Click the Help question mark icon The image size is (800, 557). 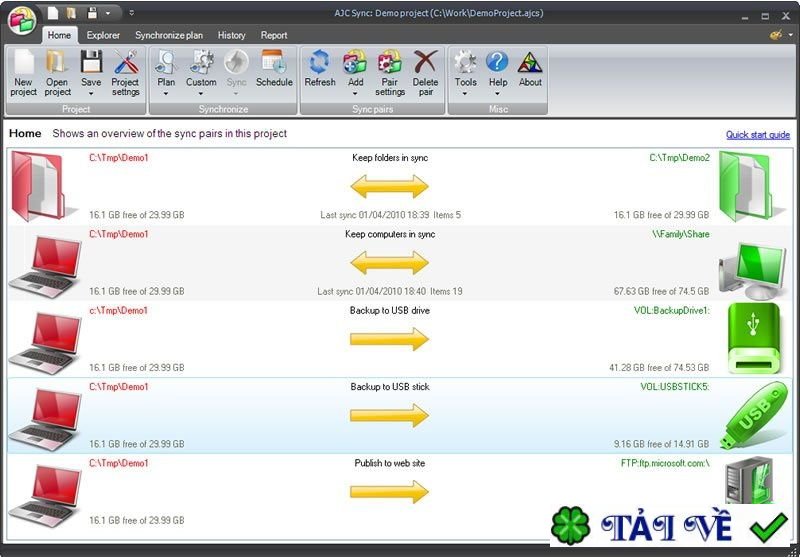point(497,62)
